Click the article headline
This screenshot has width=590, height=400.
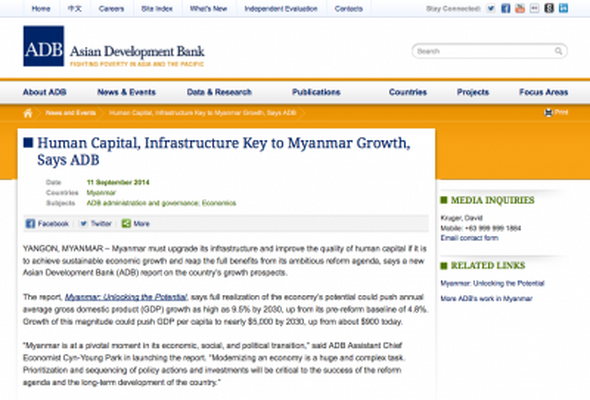(x=224, y=151)
